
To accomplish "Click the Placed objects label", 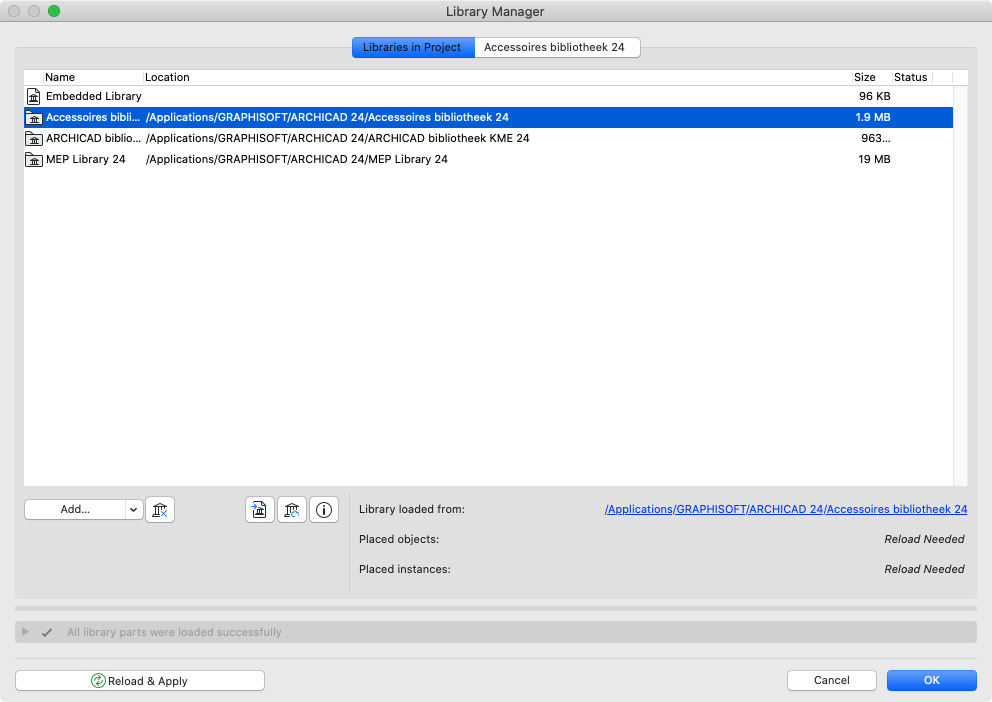I will pos(399,539).
